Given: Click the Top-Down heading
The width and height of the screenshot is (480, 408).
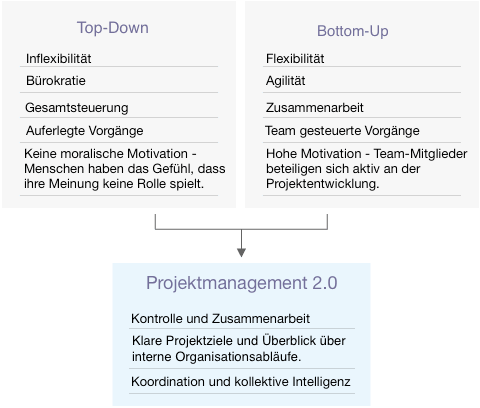Looking at the screenshot, I should pos(113,28).
